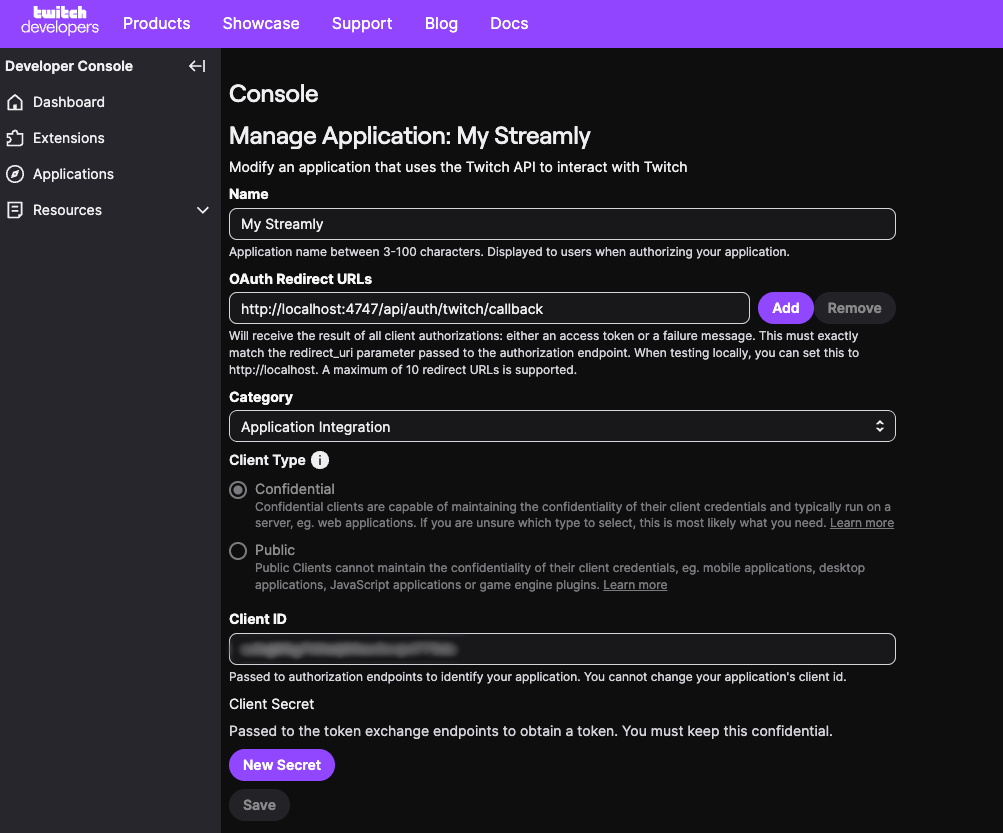Click the 'OAuth Redirect URLs' label
This screenshot has width=1003, height=833.
(x=300, y=279)
